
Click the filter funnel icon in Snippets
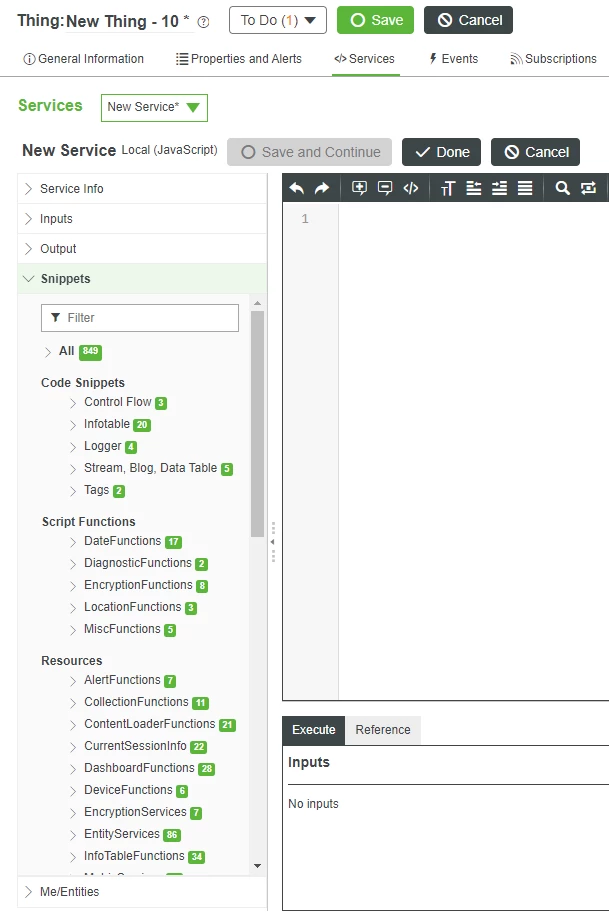coord(56,318)
